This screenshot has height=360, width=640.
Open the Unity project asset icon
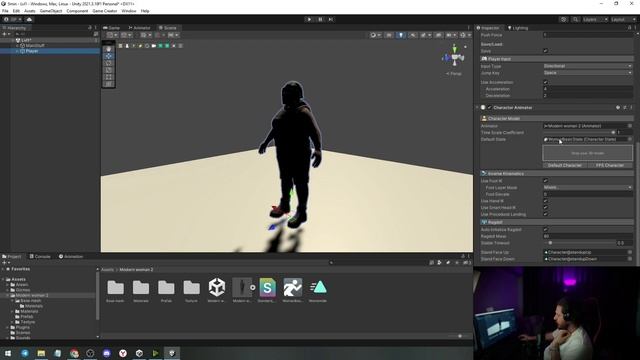pos(217,287)
